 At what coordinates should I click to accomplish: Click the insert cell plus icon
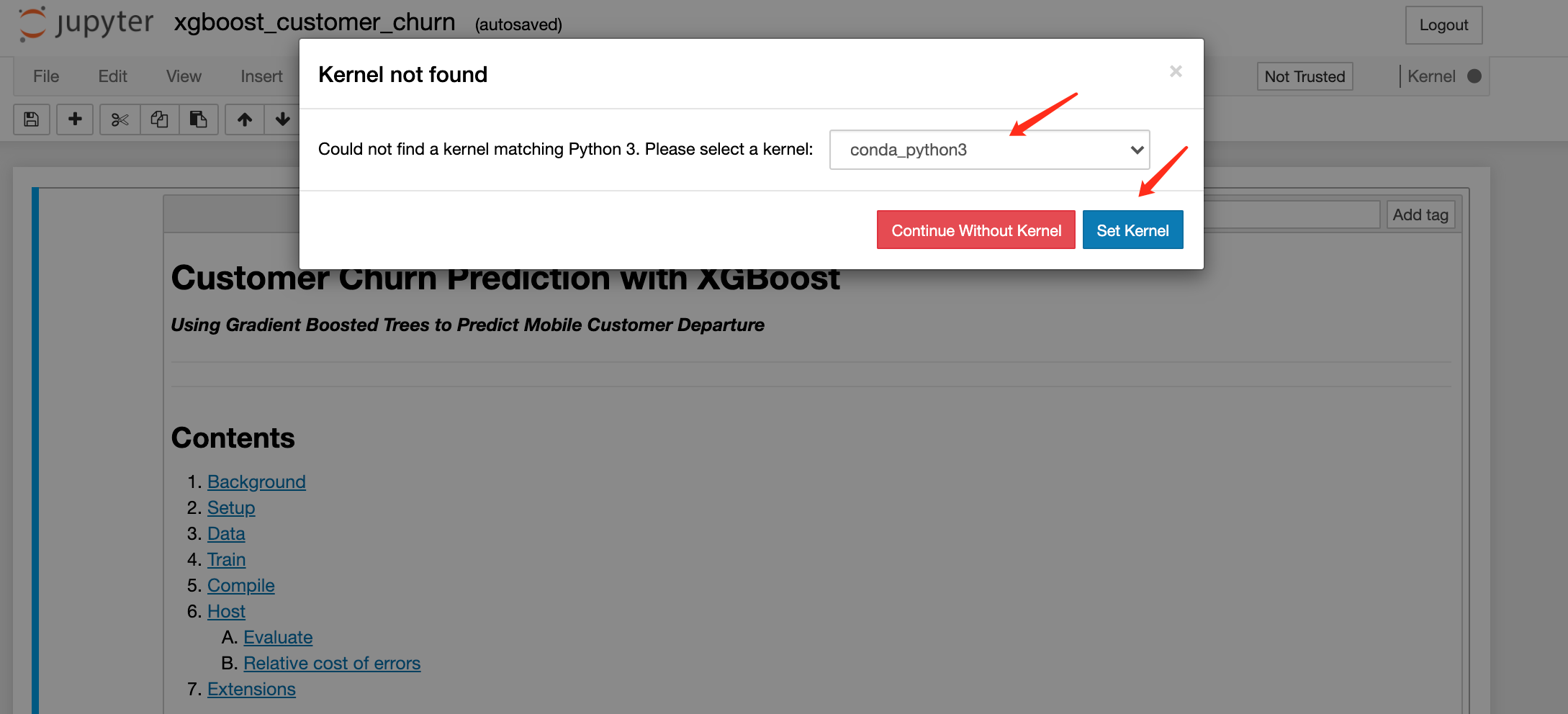coord(75,119)
